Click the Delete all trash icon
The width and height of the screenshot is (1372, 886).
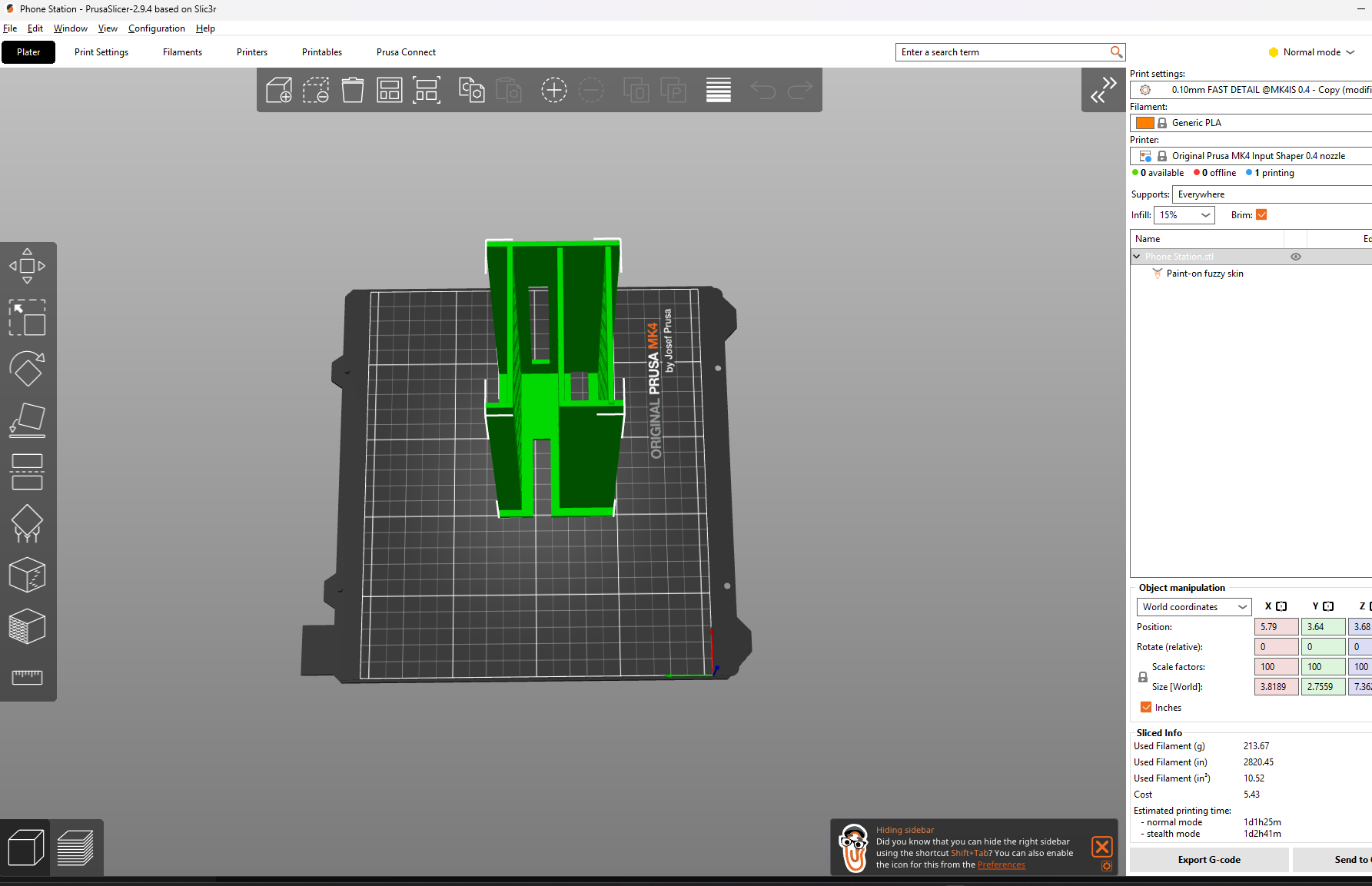pyautogui.click(x=353, y=90)
